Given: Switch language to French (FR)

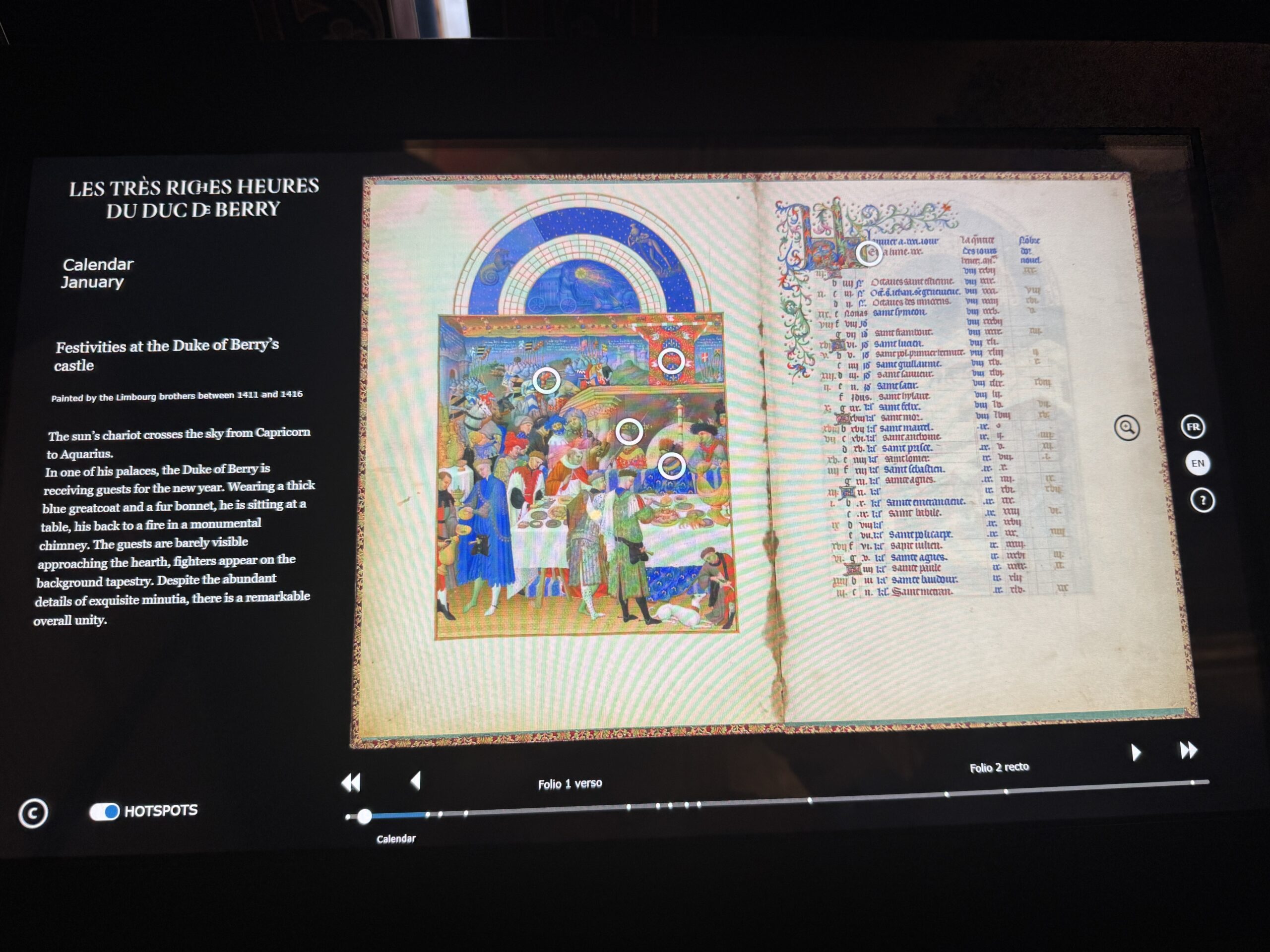Looking at the screenshot, I should (1193, 427).
